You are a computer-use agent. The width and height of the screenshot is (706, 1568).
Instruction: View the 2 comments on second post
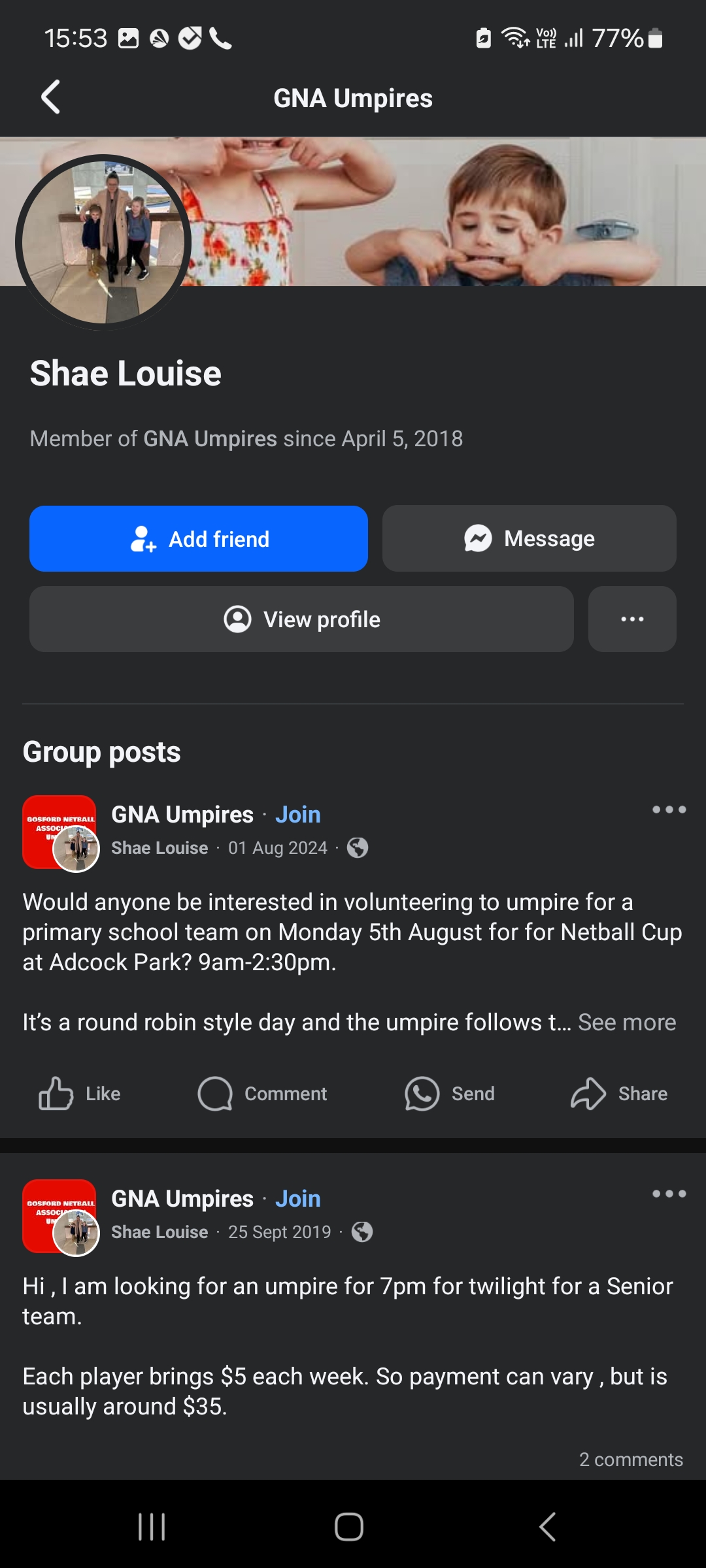pyautogui.click(x=630, y=1460)
